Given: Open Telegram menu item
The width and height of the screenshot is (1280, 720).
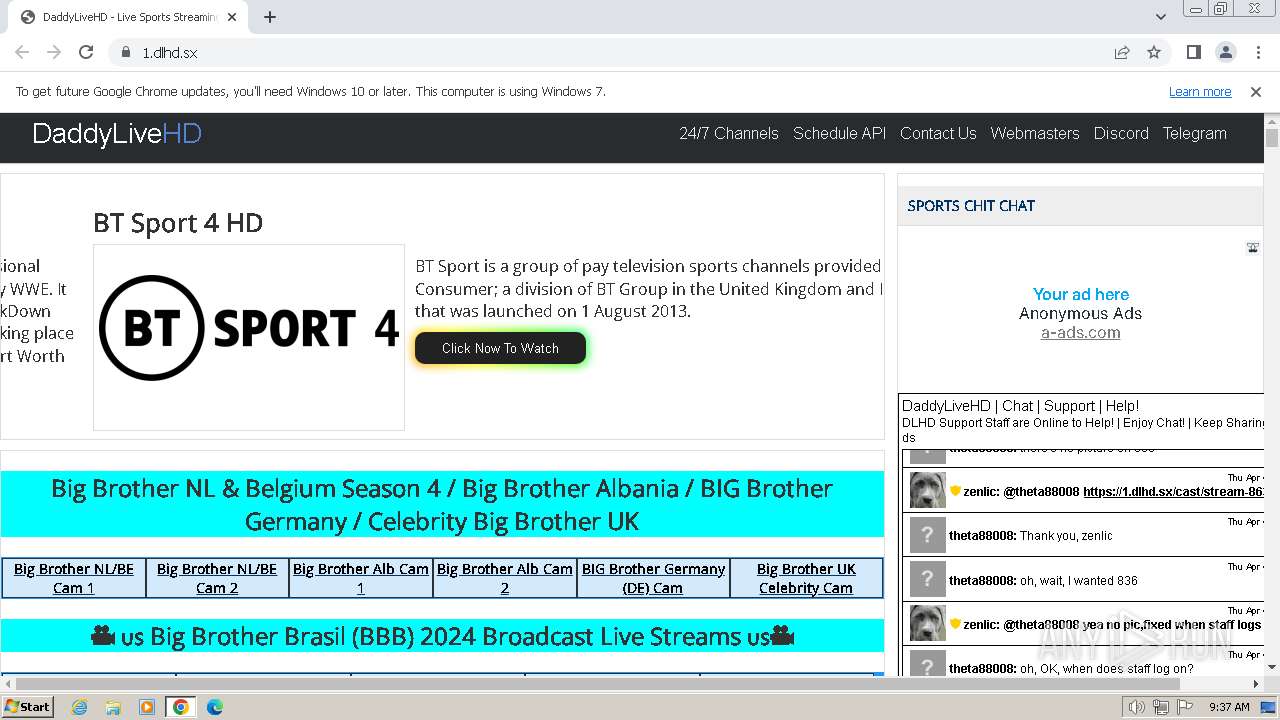Looking at the screenshot, I should (1194, 133).
